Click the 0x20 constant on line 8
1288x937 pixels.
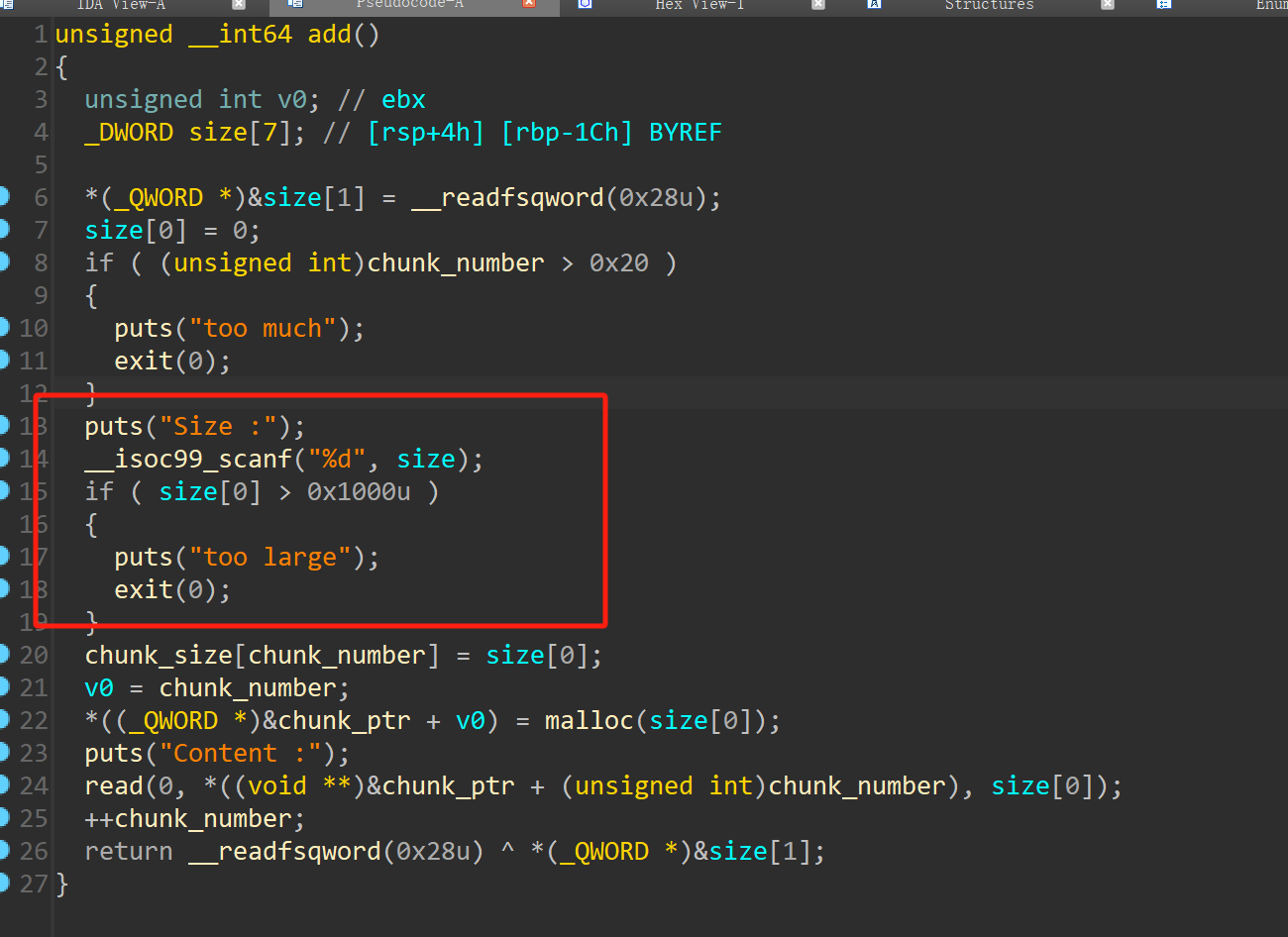tap(619, 263)
